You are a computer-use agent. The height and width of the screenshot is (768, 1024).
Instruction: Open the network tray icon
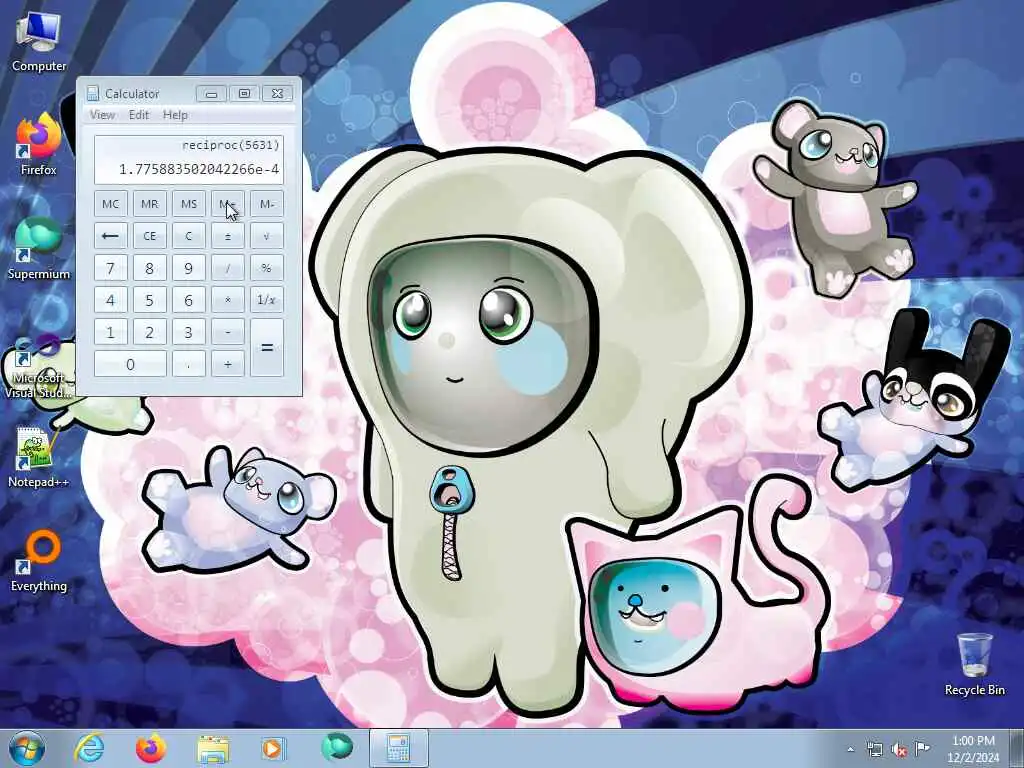874,750
